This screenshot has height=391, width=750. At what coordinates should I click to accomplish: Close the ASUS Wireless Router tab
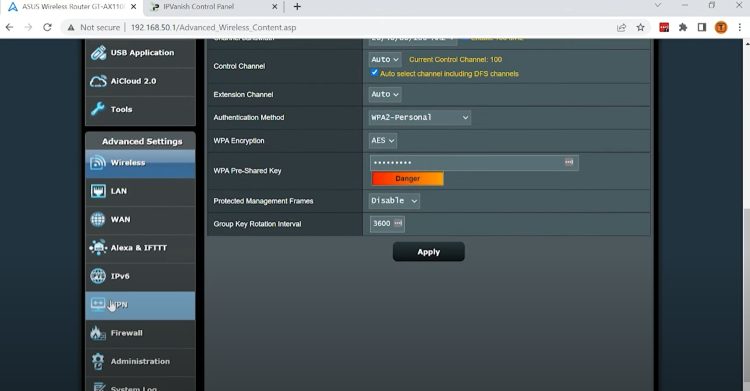[133, 7]
